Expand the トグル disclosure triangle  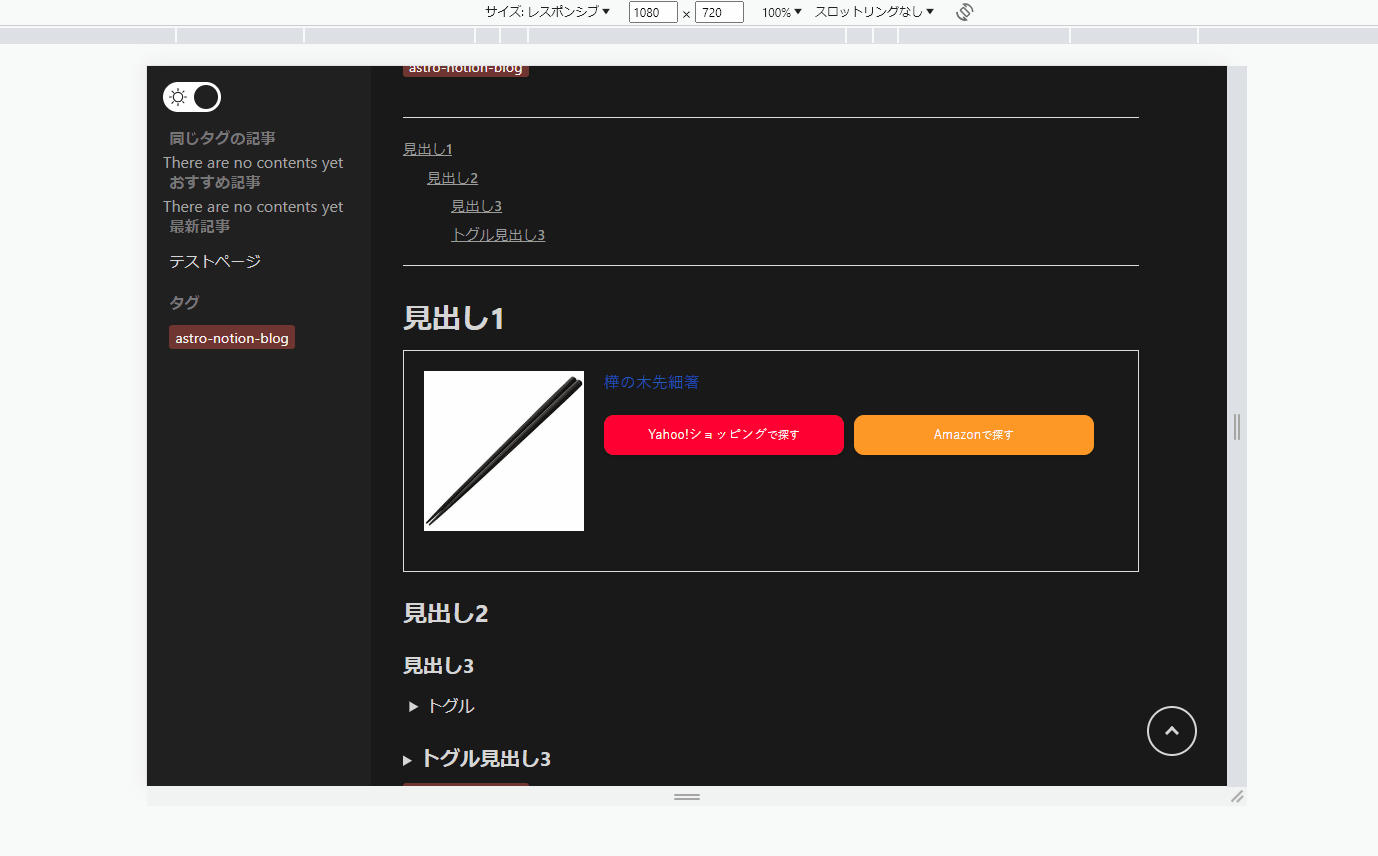413,705
